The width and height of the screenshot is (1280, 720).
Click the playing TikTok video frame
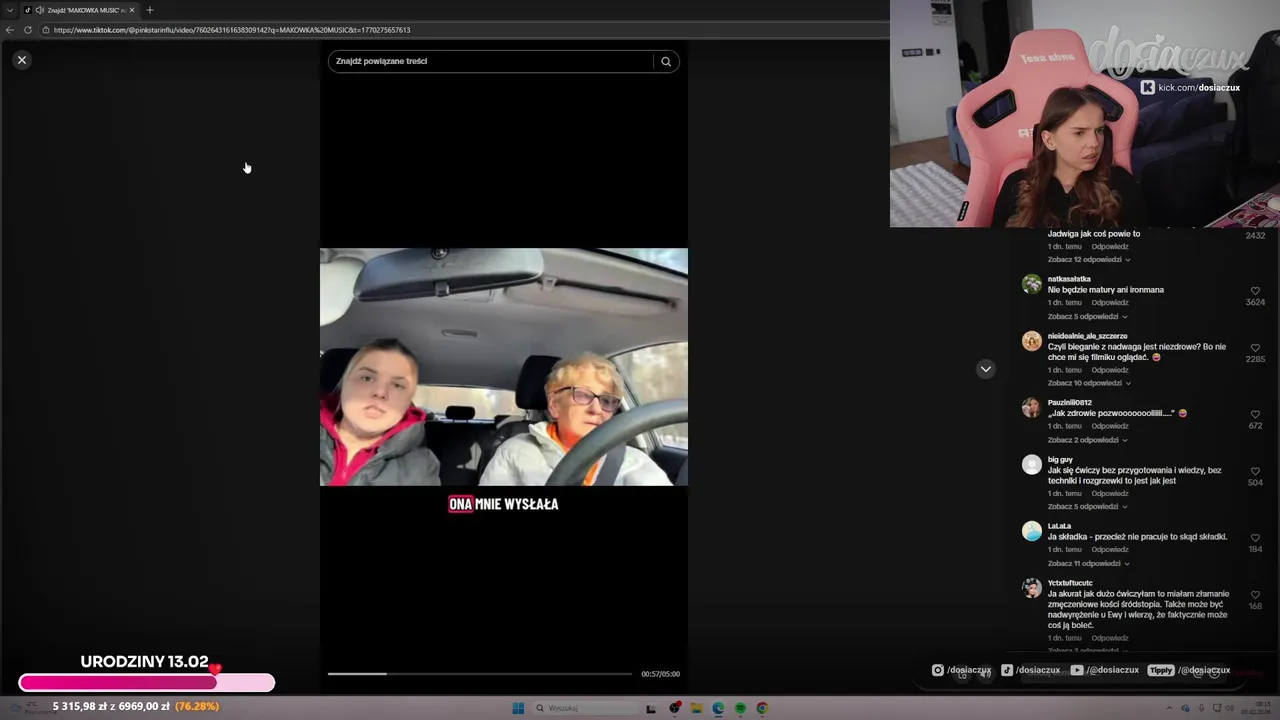(504, 367)
